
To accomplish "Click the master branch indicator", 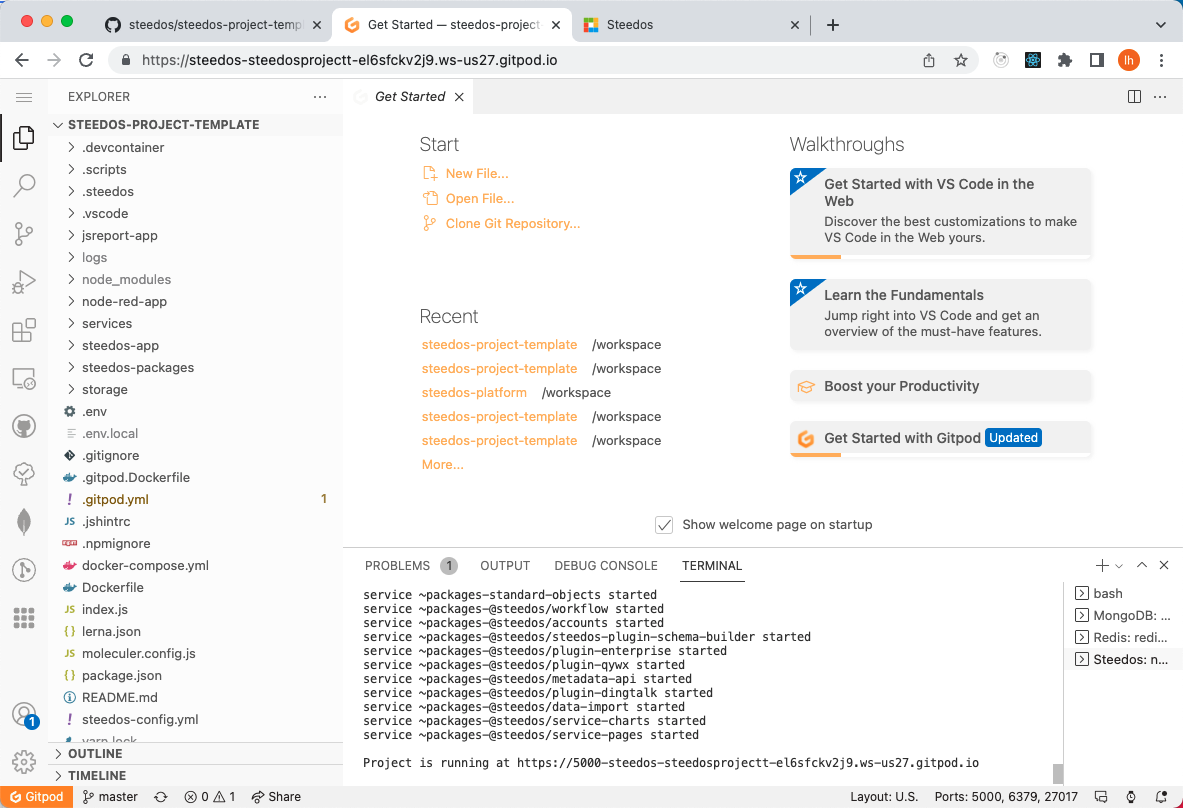I will pyautogui.click(x=110, y=797).
